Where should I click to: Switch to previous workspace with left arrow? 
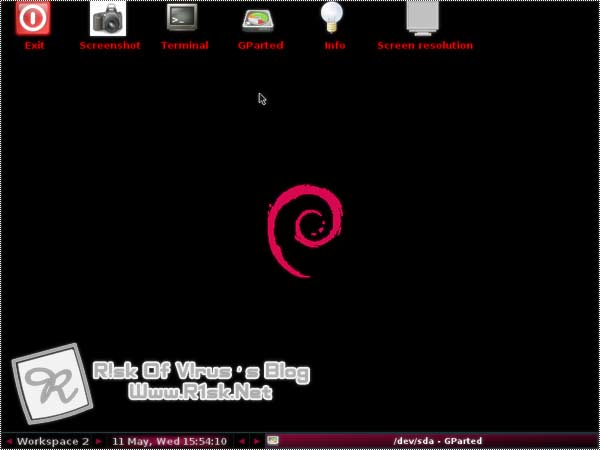9,441
